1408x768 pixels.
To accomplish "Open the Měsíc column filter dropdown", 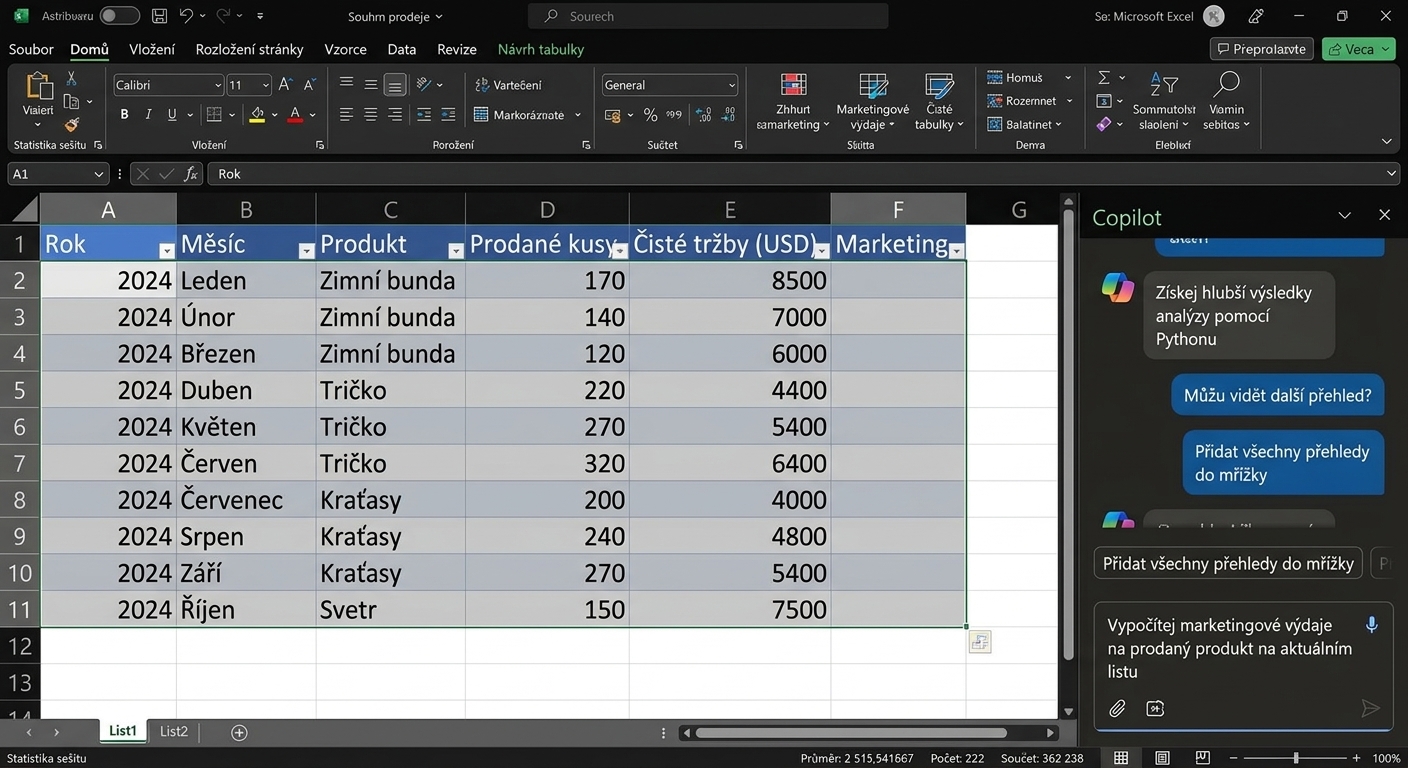I will click(306, 251).
